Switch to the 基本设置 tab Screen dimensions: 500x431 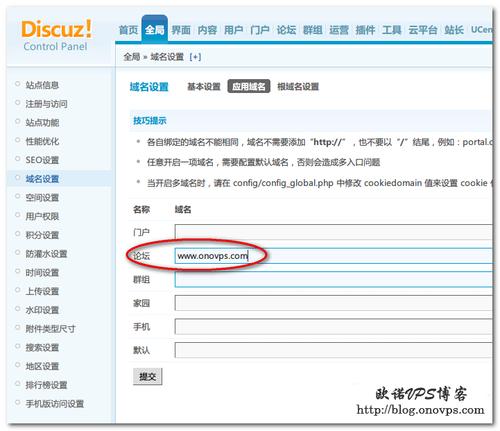[x=204, y=87]
